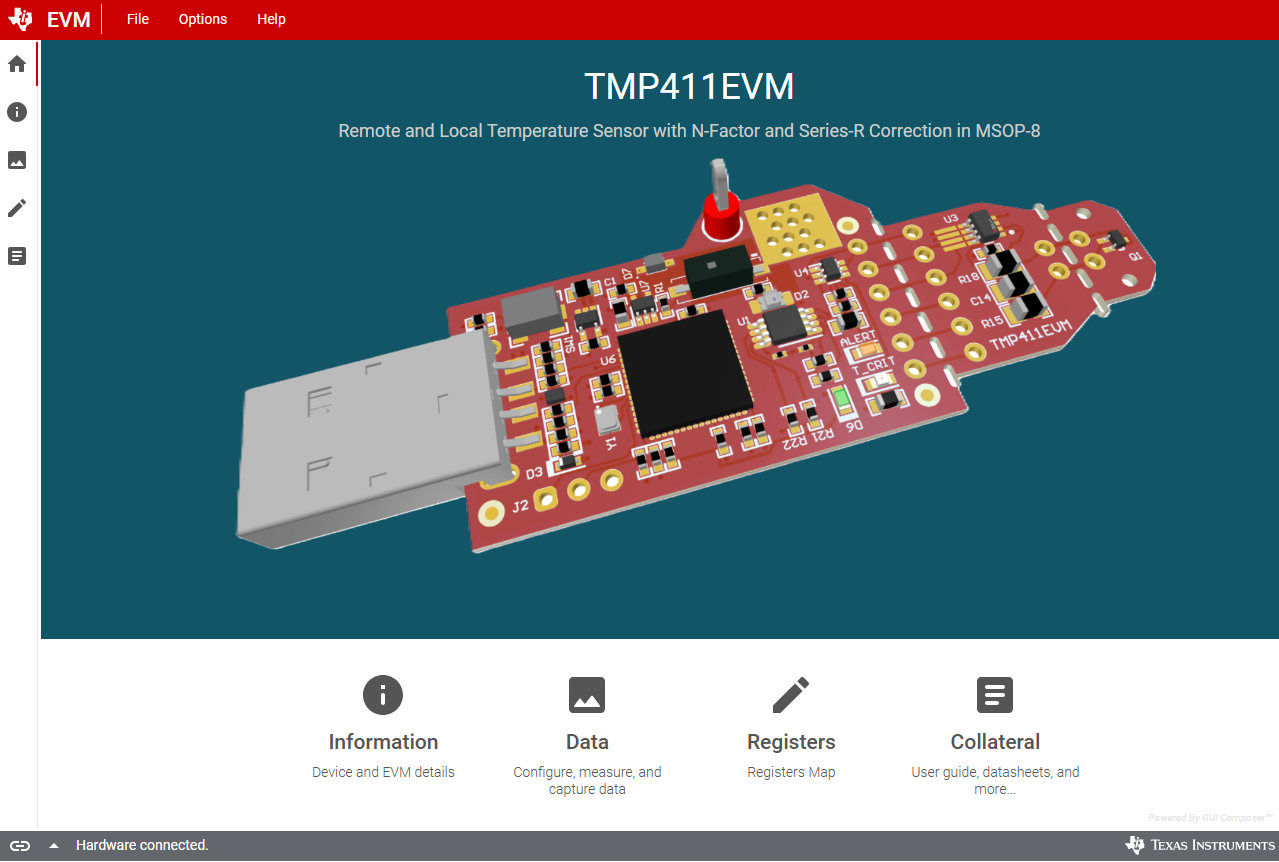Expand the status bar with the up arrow

pos(53,845)
